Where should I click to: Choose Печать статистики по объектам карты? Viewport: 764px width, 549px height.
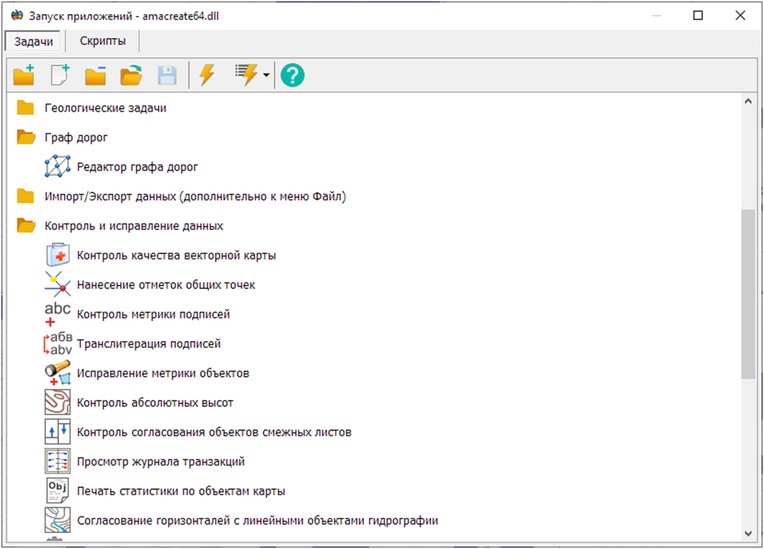[180, 491]
